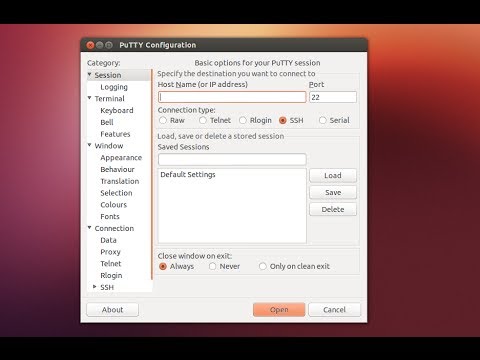This screenshot has height=360, width=480.
Task: Open the Behaviour category
Action: (117, 169)
